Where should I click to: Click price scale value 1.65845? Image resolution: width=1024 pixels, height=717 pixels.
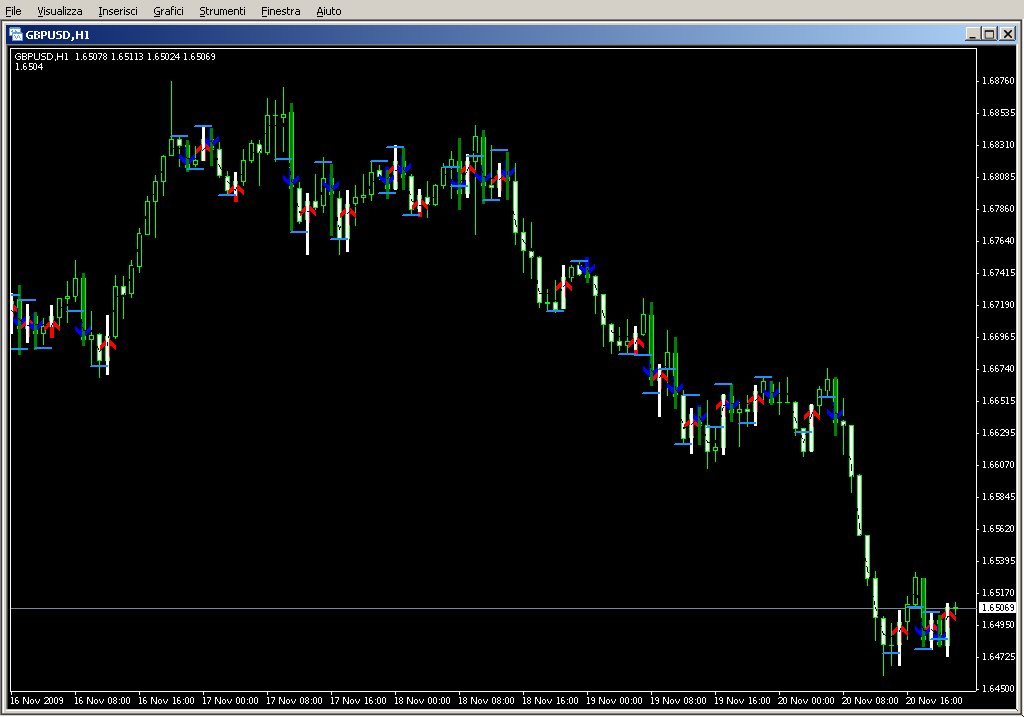click(999, 496)
